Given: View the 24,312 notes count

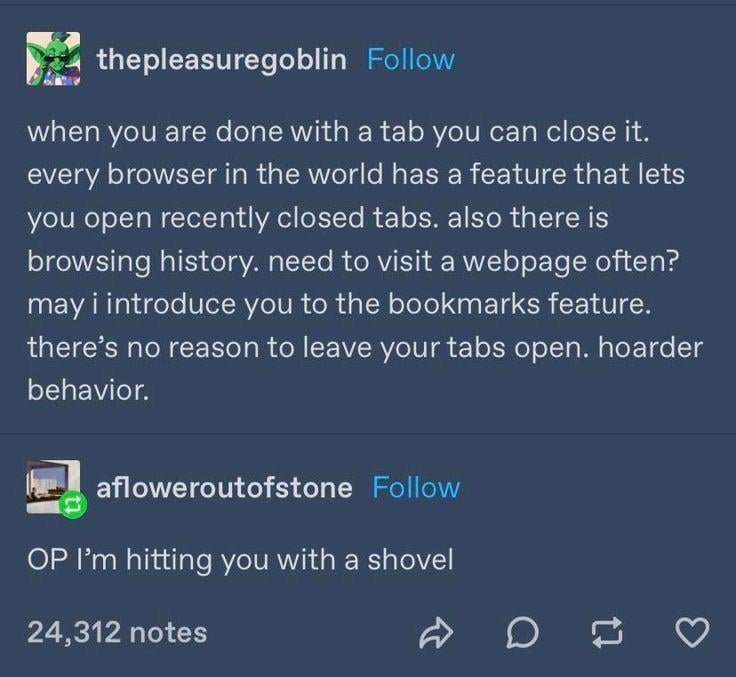Looking at the screenshot, I should pos(117,632).
